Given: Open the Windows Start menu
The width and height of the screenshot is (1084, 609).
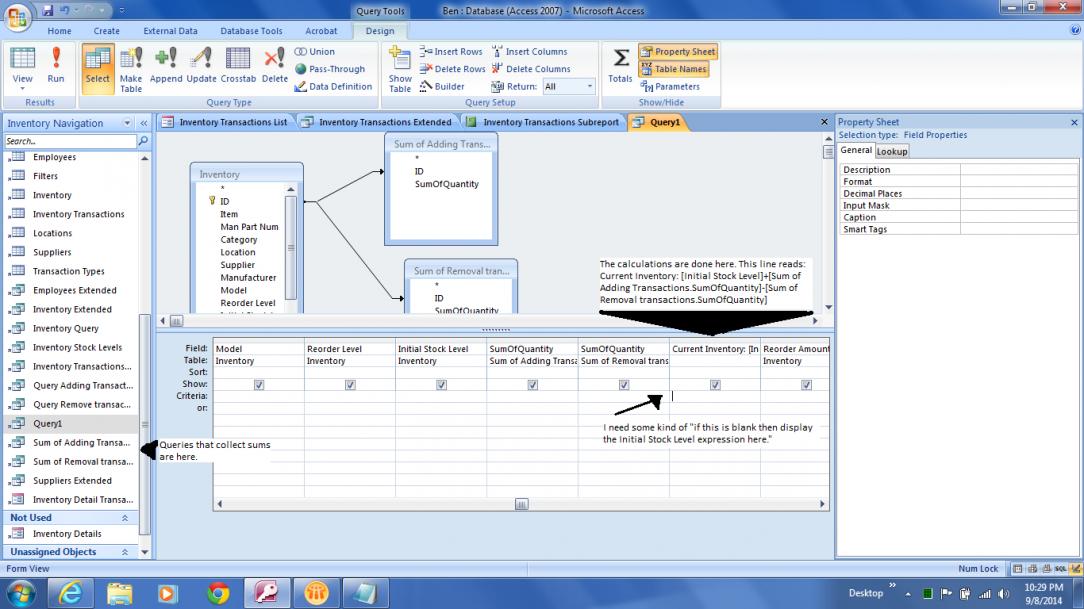Looking at the screenshot, I should pyautogui.click(x=21, y=593).
